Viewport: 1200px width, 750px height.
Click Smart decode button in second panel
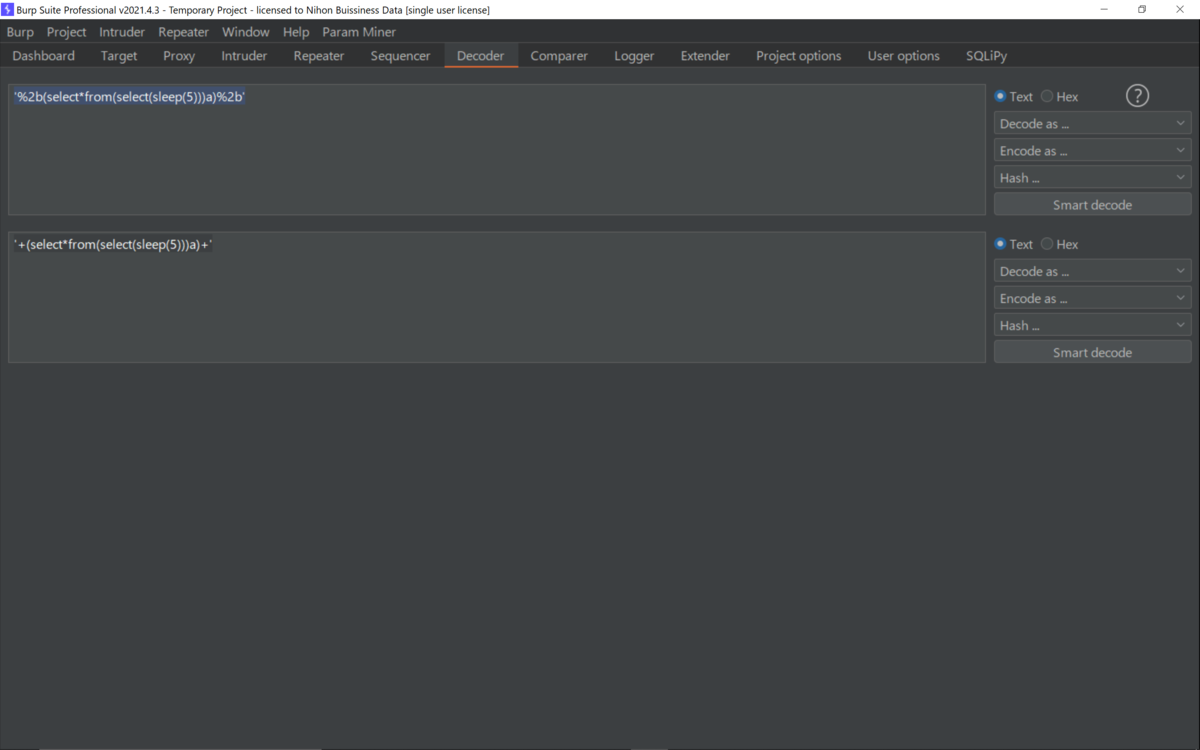1092,352
